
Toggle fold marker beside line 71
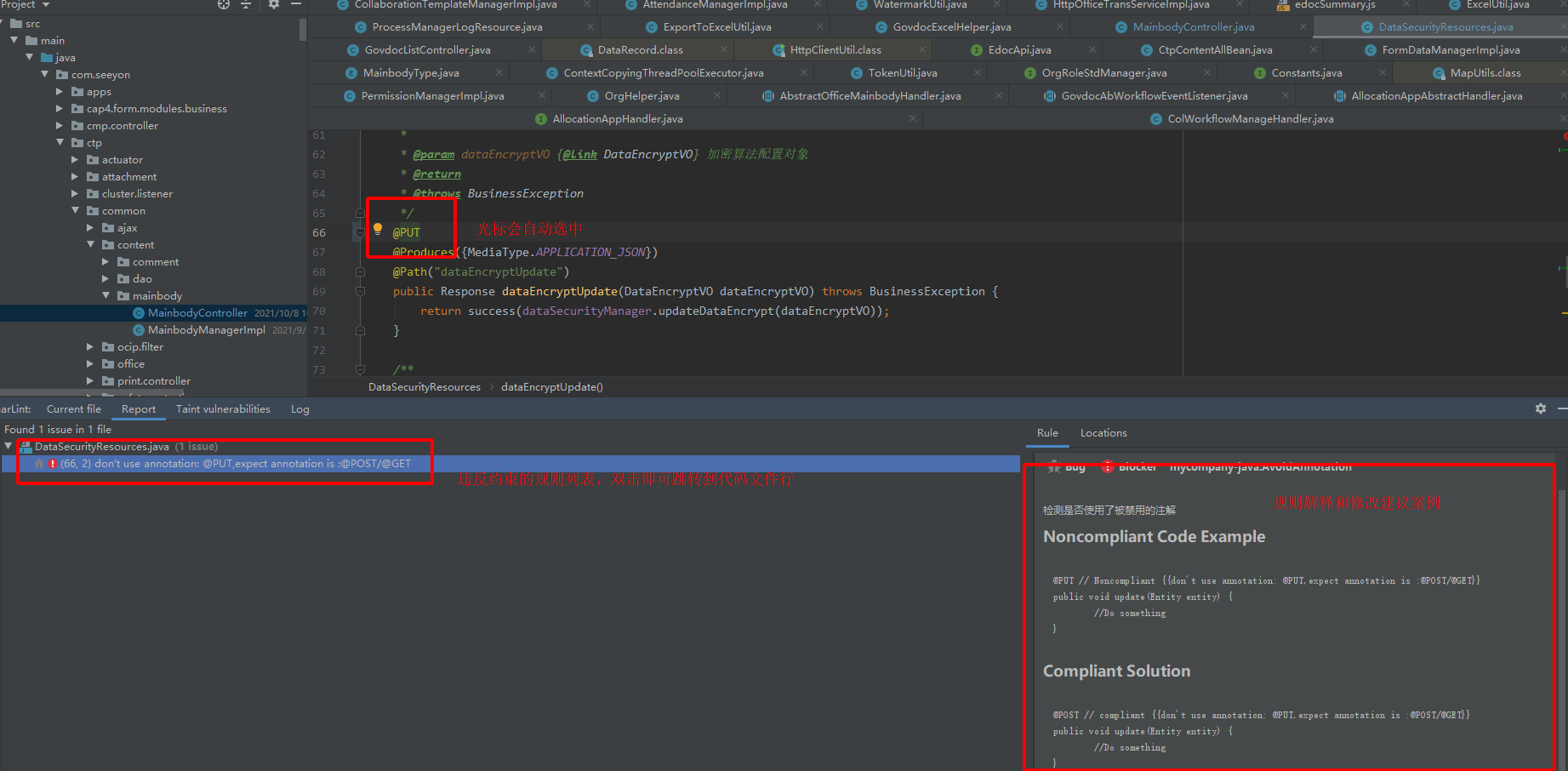(360, 330)
